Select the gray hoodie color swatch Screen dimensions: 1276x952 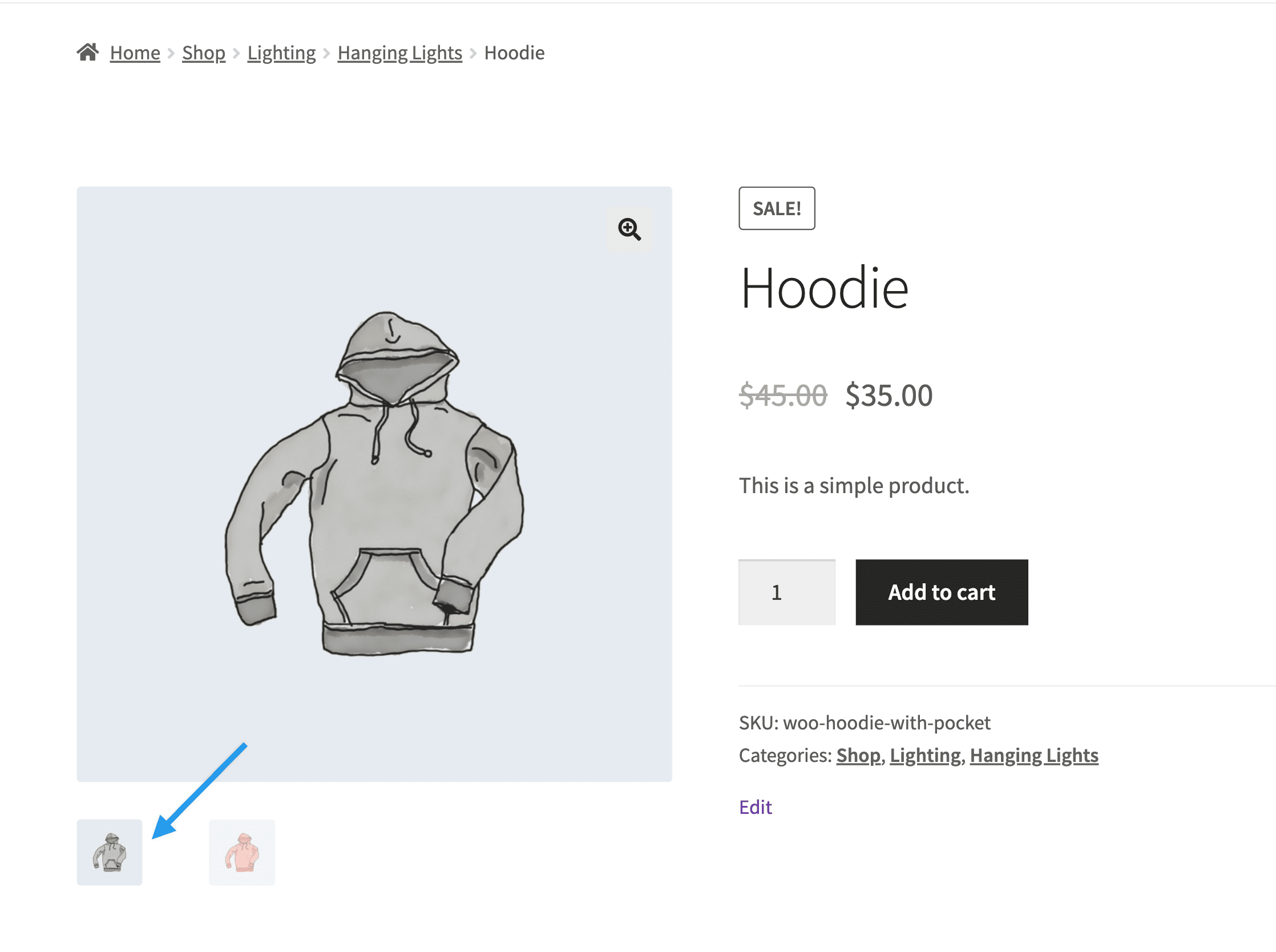109,852
